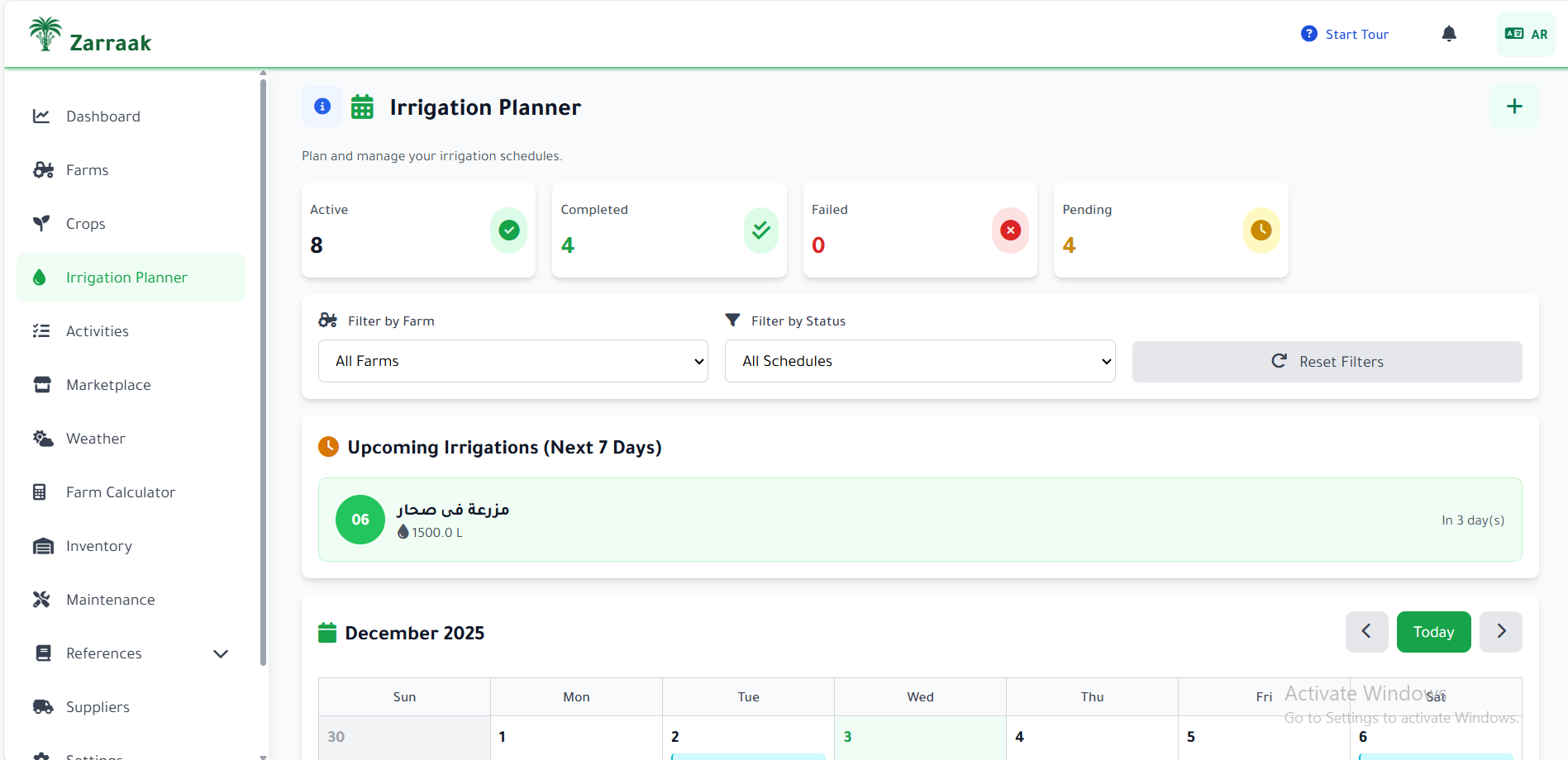The width and height of the screenshot is (1568, 760).
Task: Click the Irrigation Planner info badge
Action: [x=322, y=106]
